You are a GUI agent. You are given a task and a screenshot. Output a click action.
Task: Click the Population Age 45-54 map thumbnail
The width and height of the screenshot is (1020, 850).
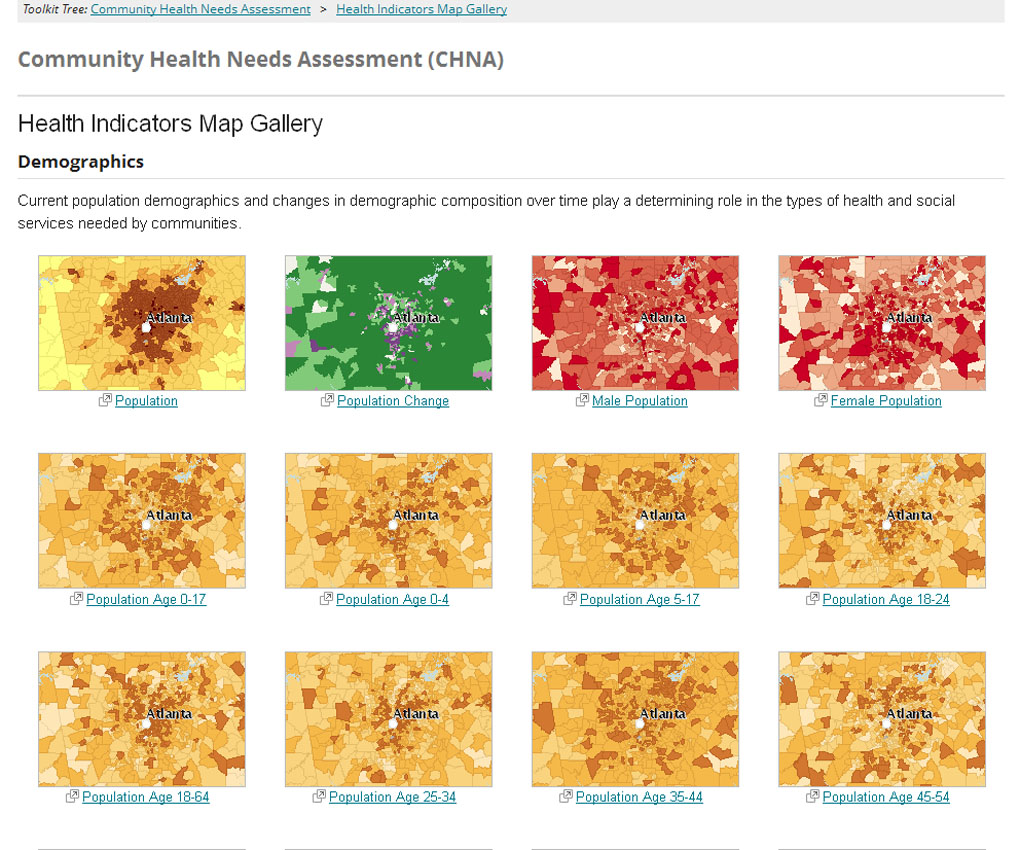coord(882,718)
